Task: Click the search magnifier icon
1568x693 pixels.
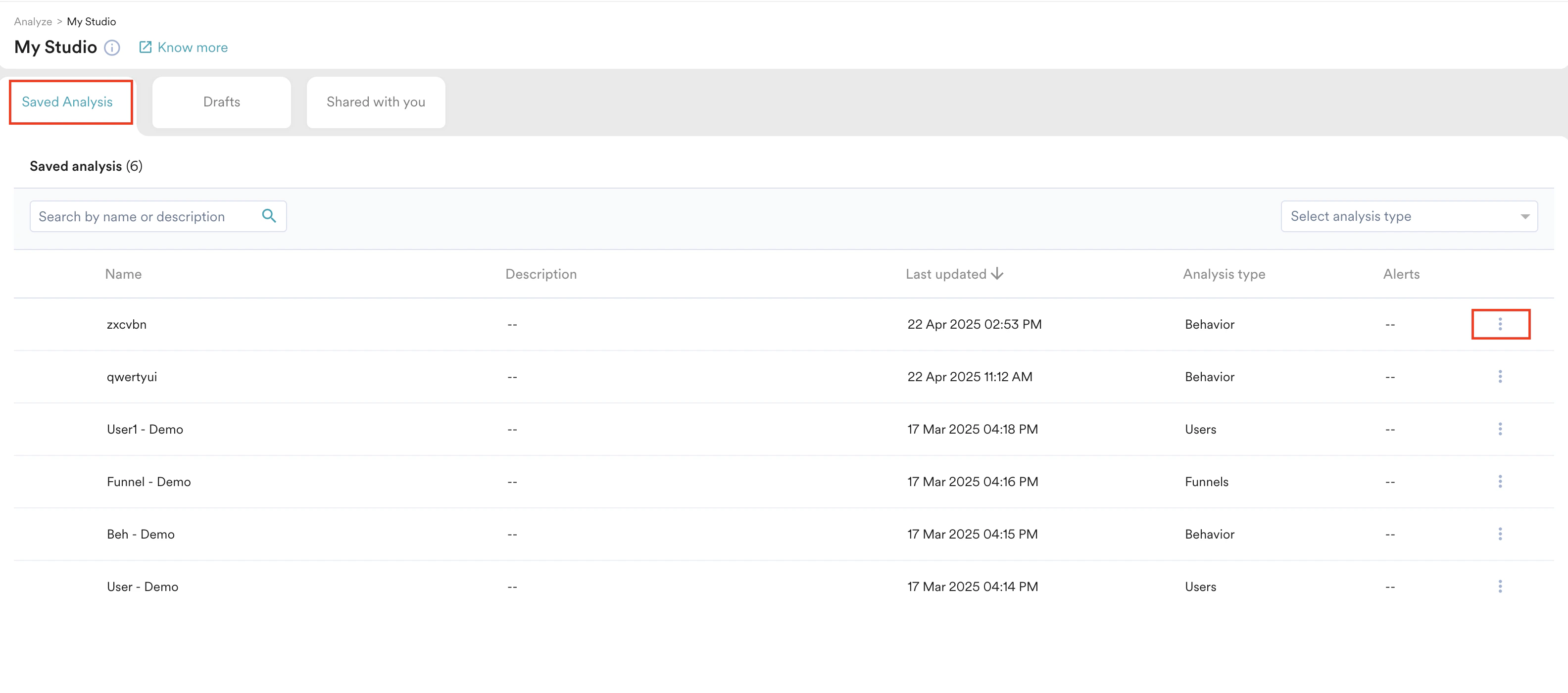Action: pyautogui.click(x=268, y=216)
